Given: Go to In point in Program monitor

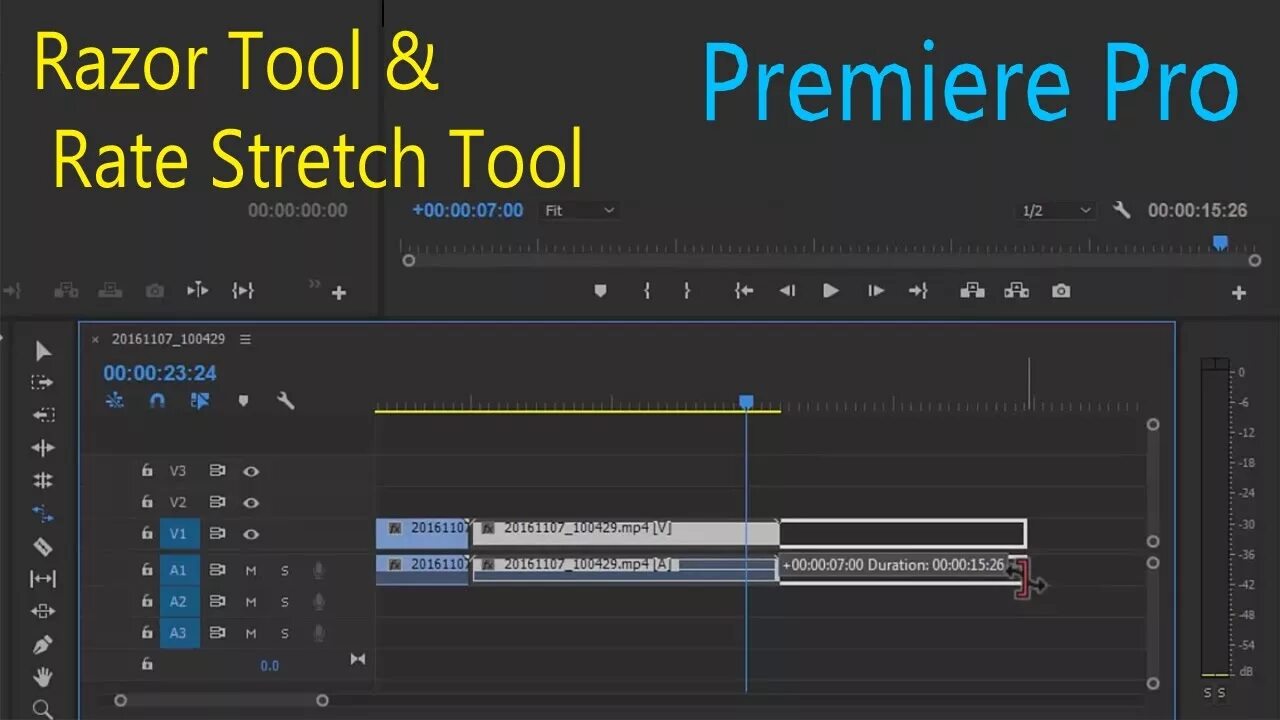Looking at the screenshot, I should pyautogui.click(x=744, y=291).
